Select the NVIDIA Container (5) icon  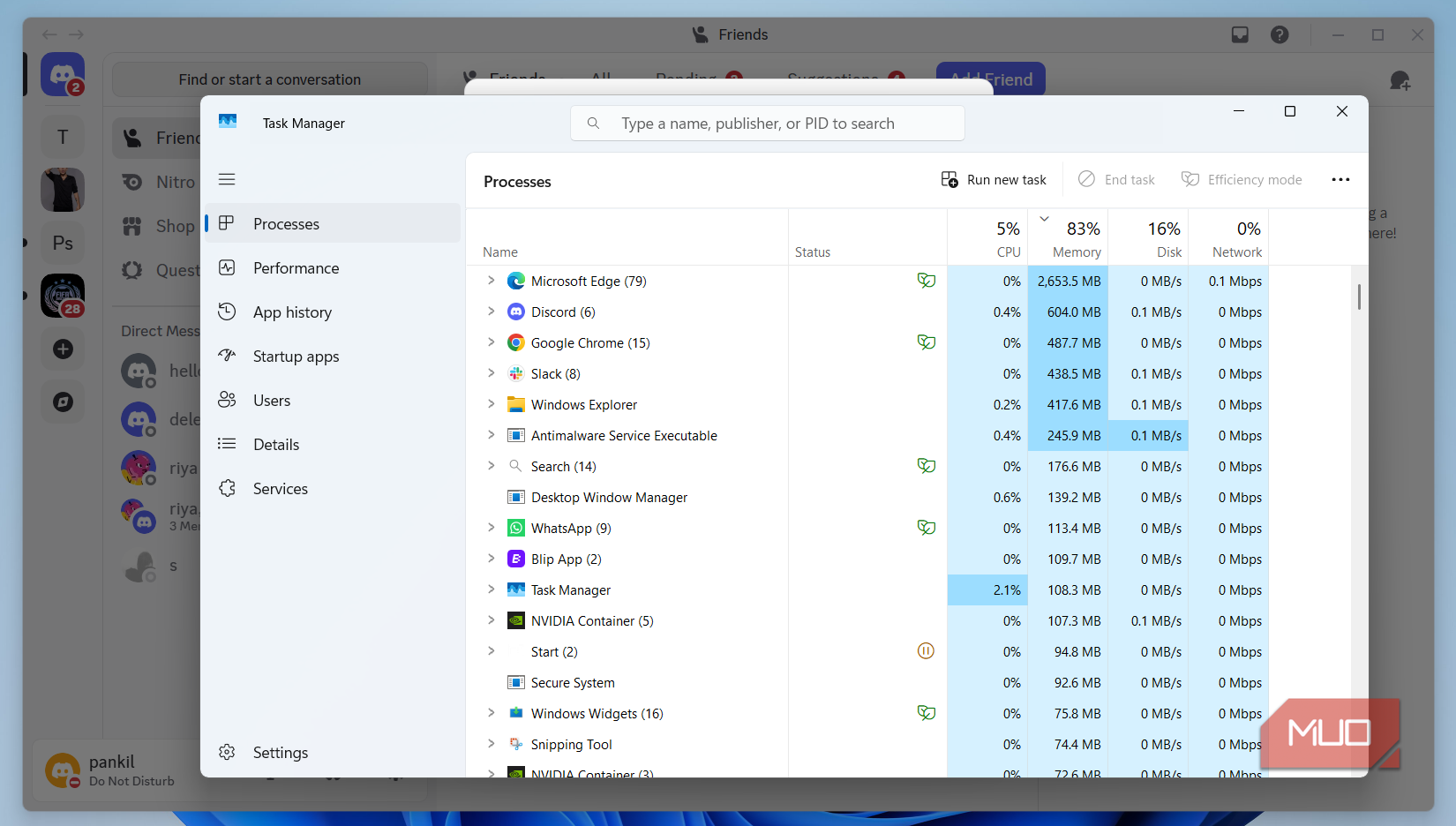(x=516, y=620)
